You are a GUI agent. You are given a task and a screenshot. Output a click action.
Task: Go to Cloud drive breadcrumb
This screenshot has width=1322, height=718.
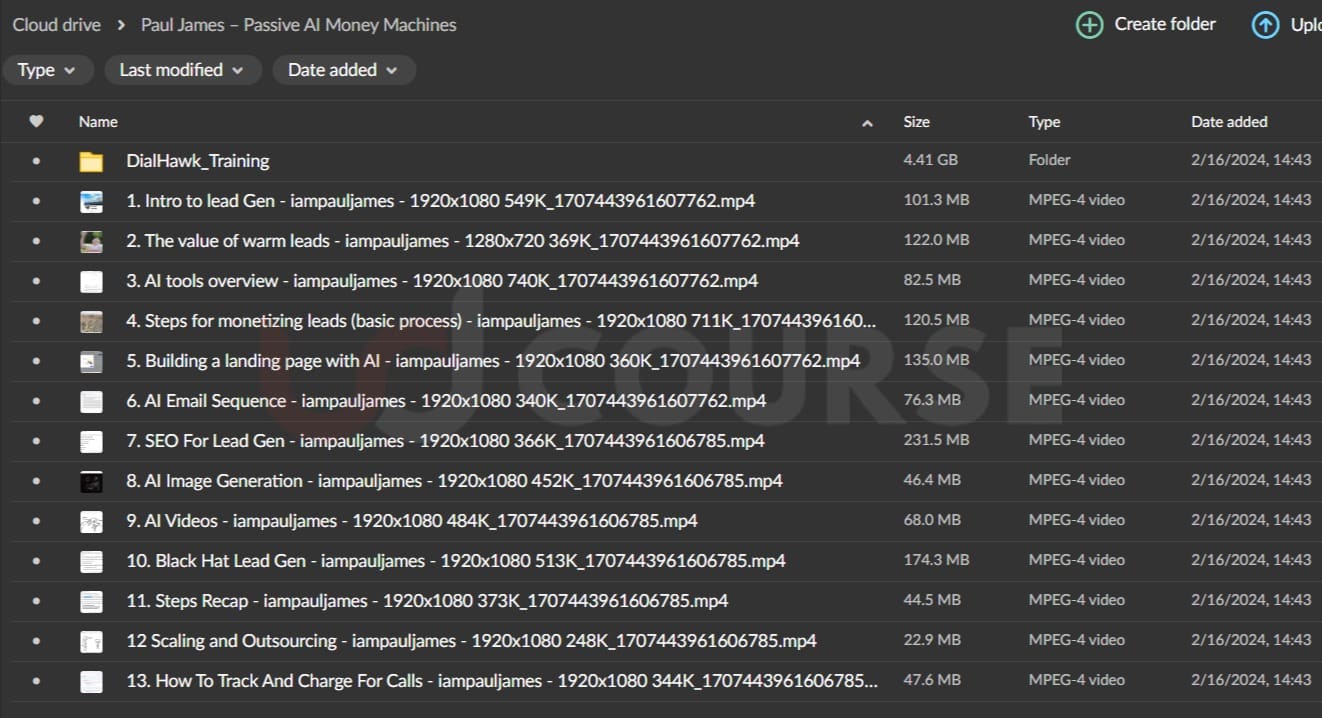click(x=56, y=25)
